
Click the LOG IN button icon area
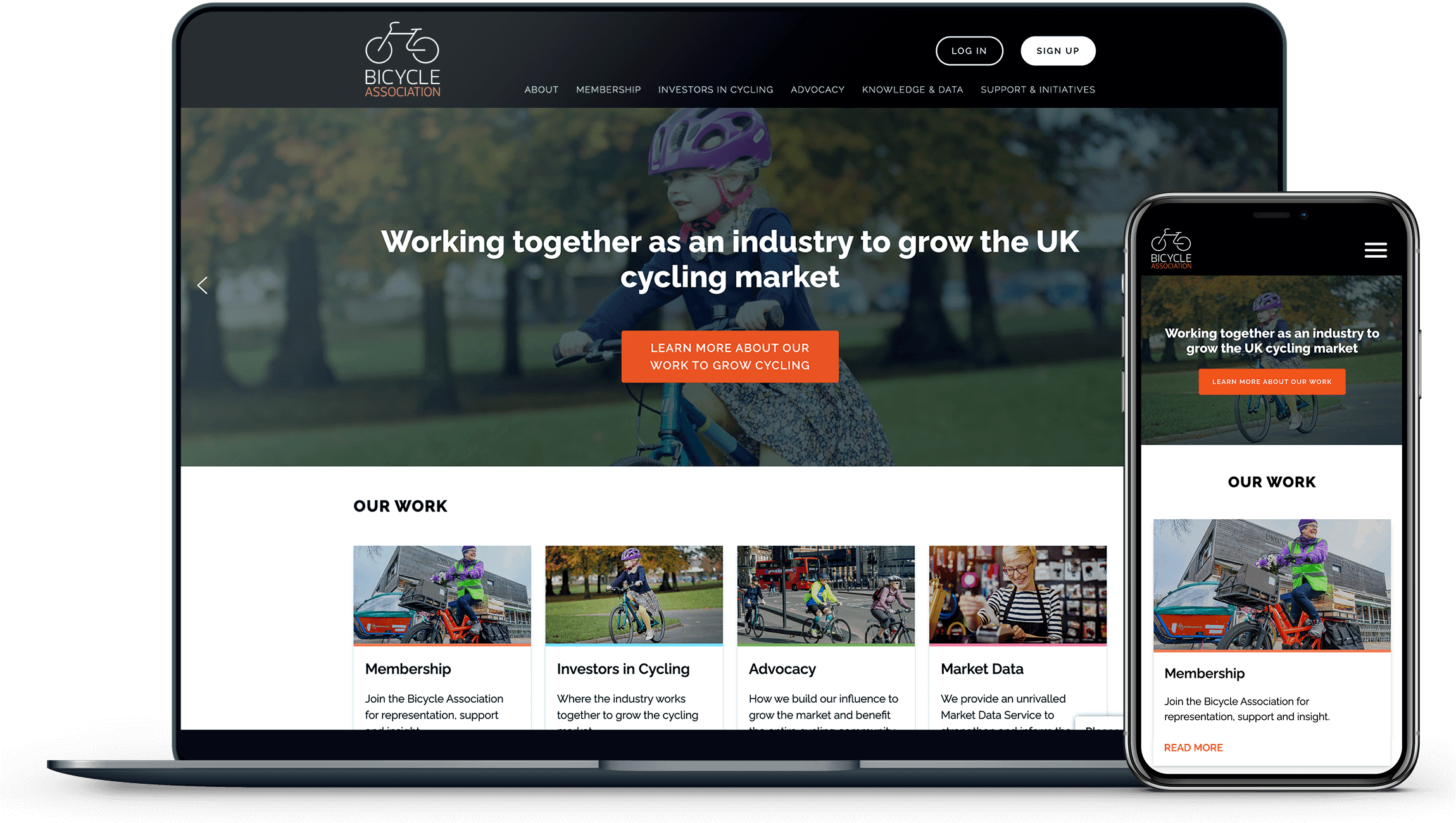click(968, 51)
